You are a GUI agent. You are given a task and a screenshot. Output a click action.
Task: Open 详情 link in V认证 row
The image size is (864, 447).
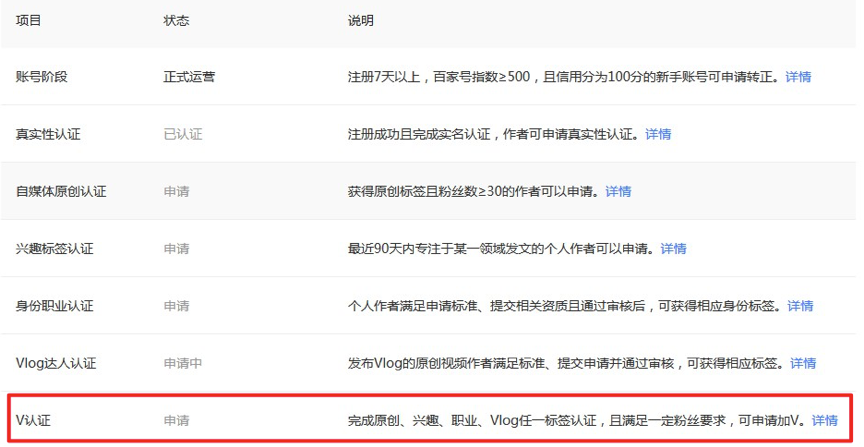pyautogui.click(x=825, y=421)
